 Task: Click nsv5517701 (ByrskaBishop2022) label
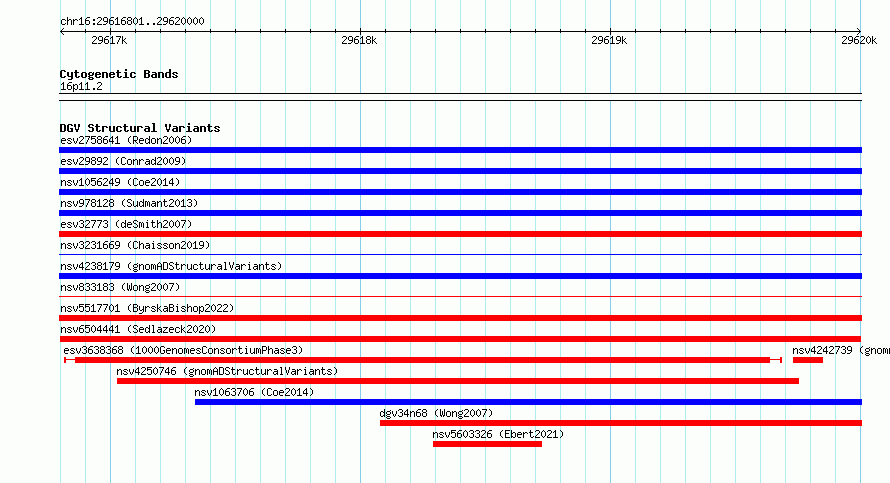tap(147, 308)
